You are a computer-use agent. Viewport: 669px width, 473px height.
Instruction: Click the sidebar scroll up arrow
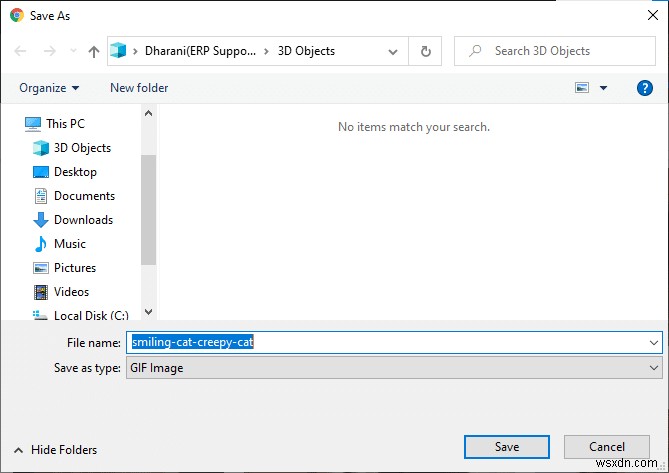(148, 113)
